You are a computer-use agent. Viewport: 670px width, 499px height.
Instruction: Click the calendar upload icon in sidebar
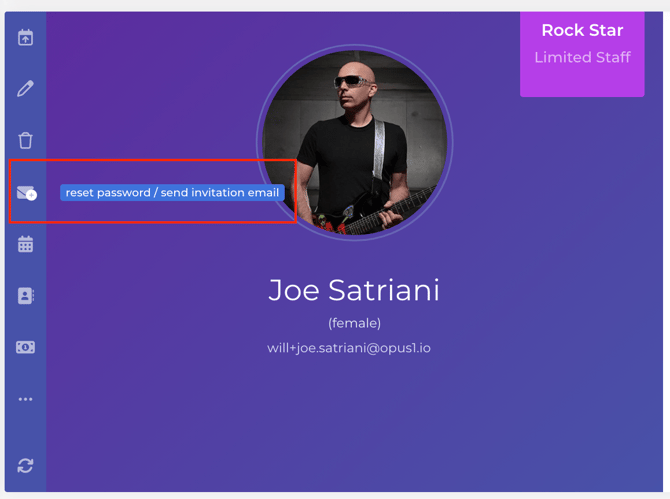point(25,37)
